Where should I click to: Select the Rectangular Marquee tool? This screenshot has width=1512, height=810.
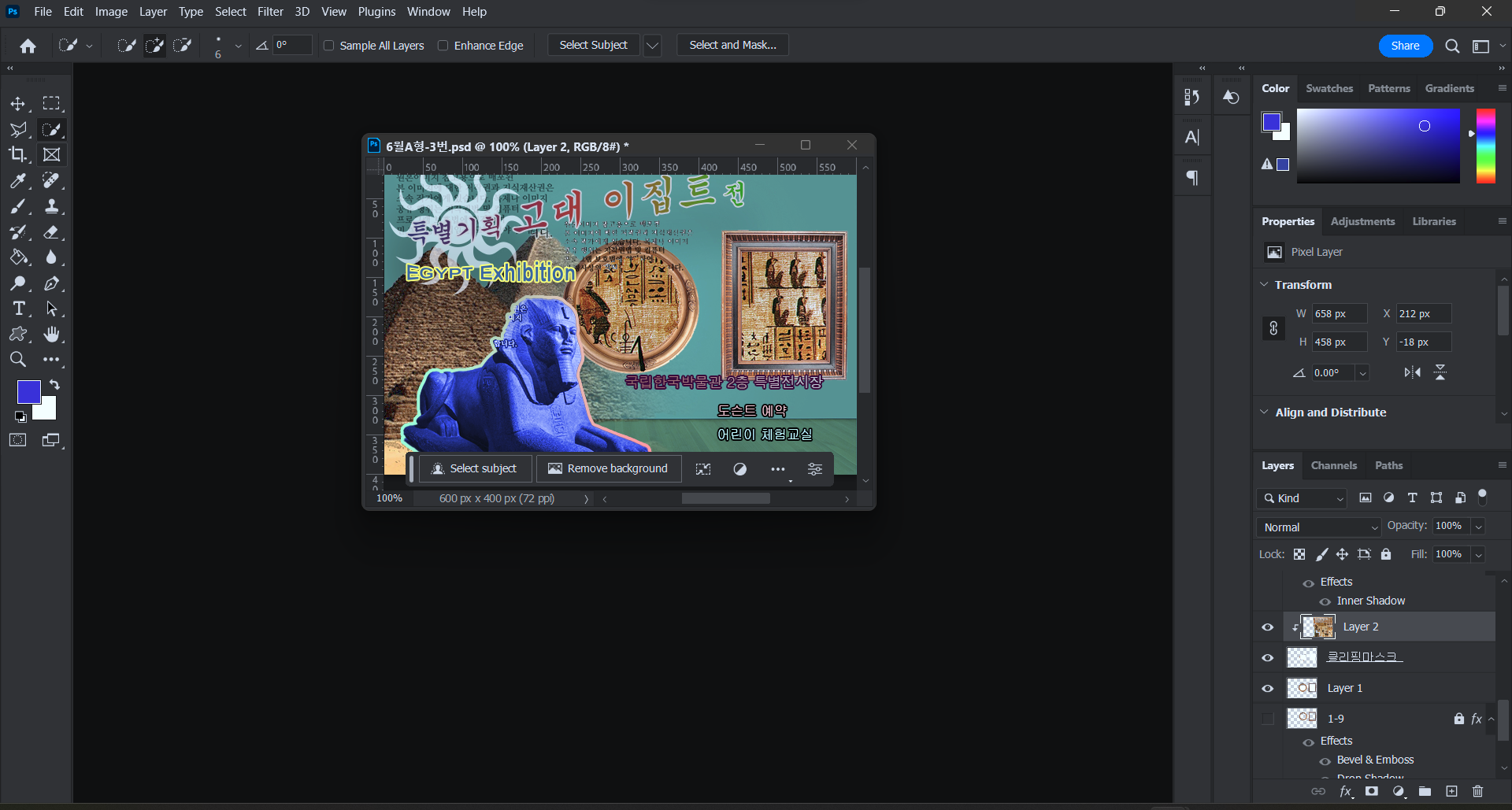pos(51,104)
